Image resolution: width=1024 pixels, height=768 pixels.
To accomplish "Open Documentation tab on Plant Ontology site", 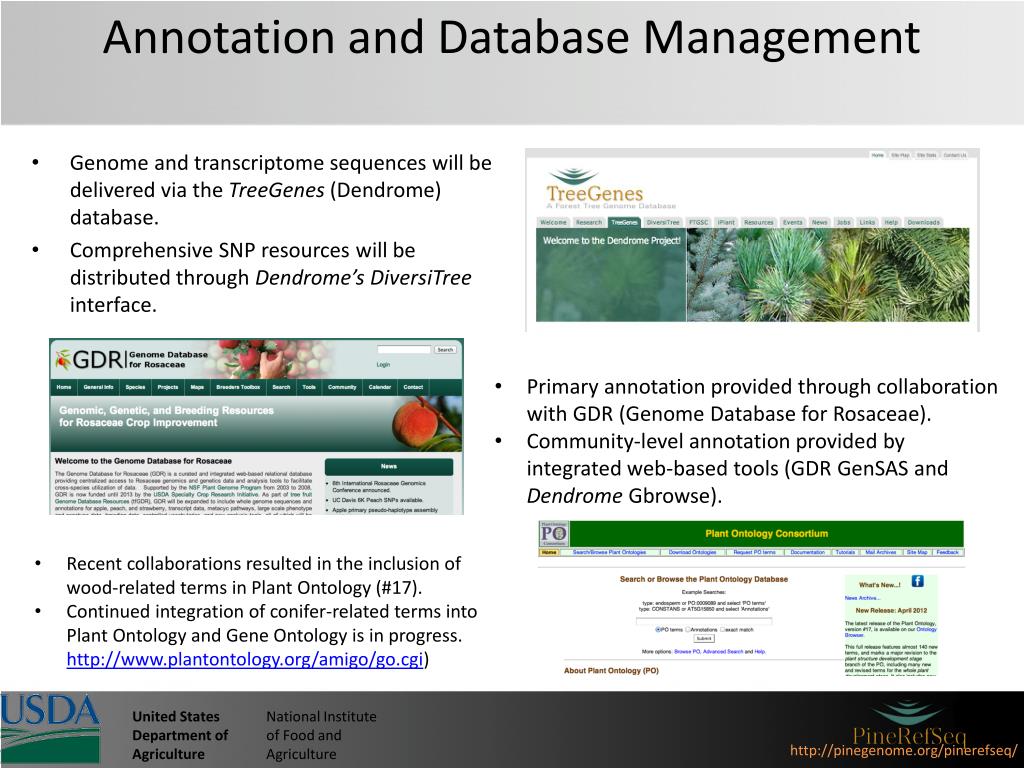I will pos(808,552).
